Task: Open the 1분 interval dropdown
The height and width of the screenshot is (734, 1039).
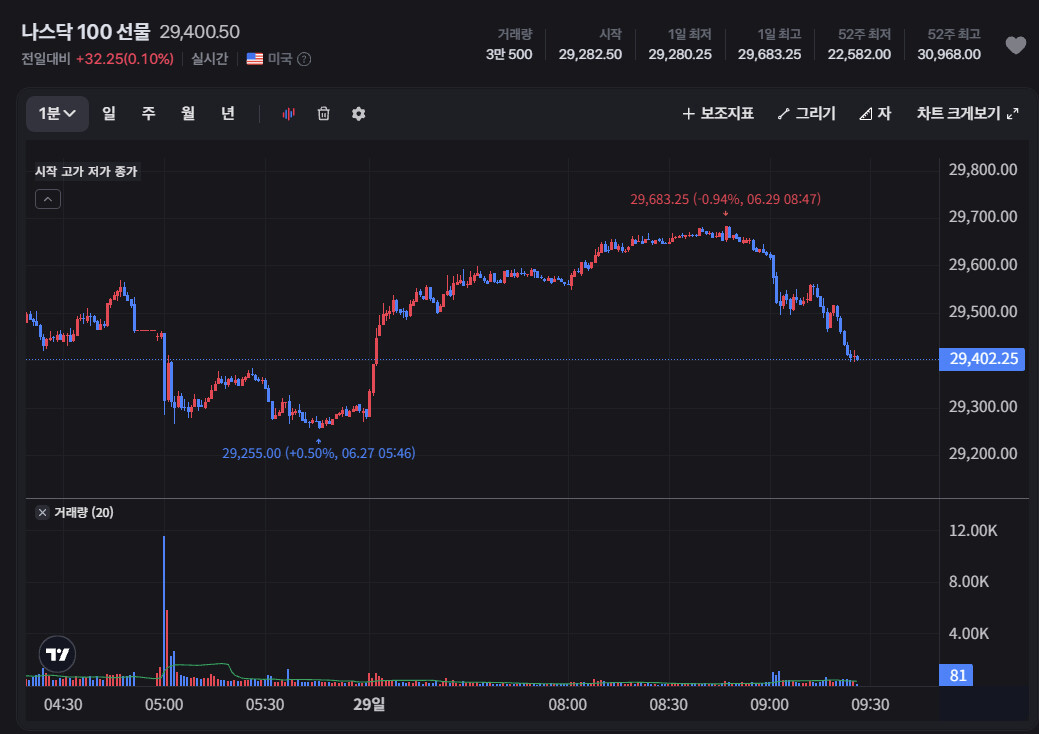Action: click(x=57, y=114)
